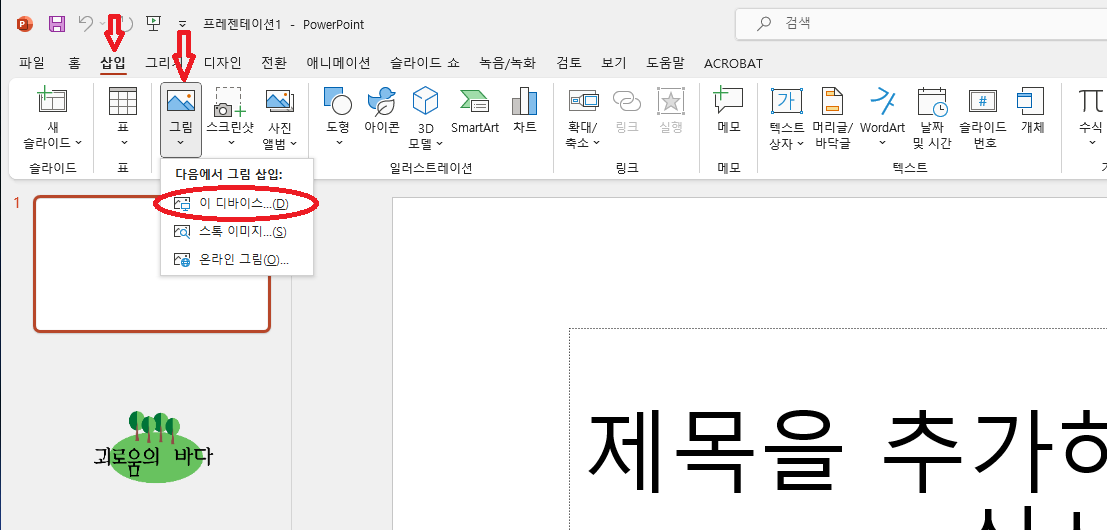Click the WordArt icon

pyautogui.click(x=882, y=102)
